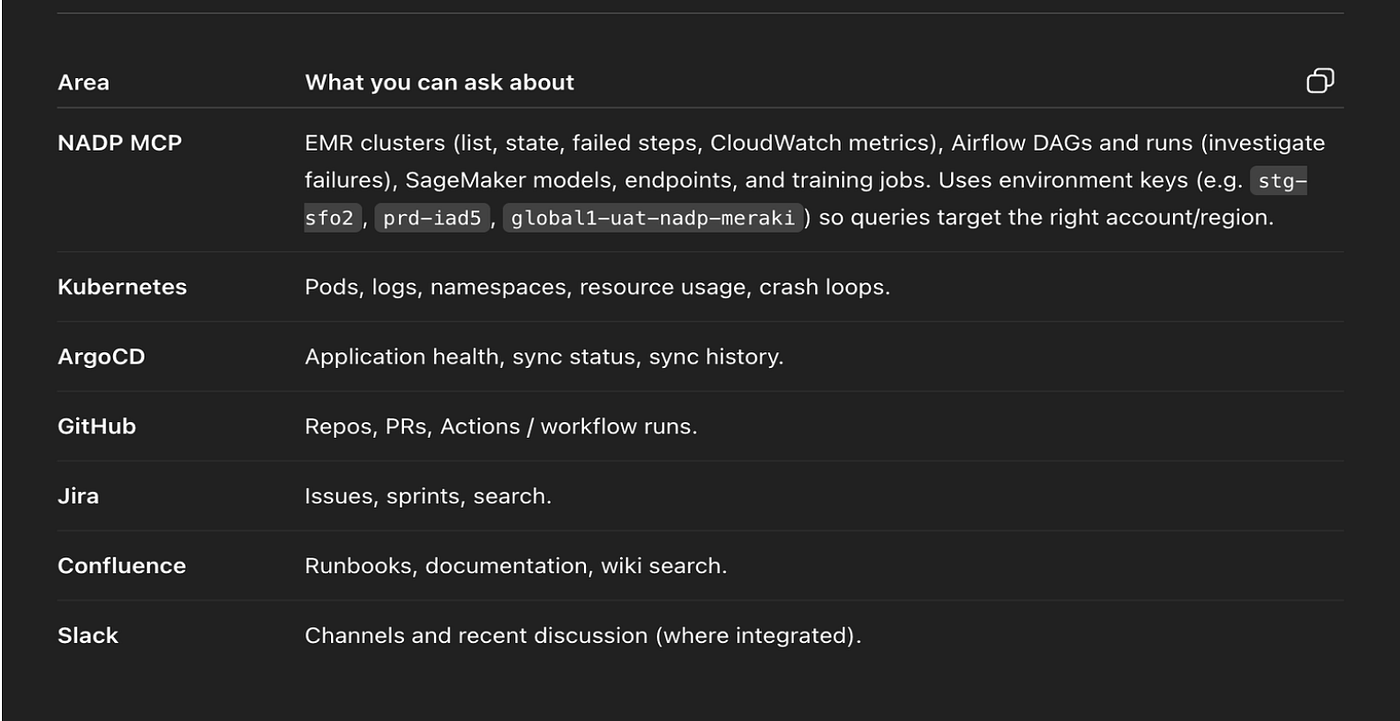Click the 'What you can ask about' header
1400x721 pixels.
tap(440, 82)
